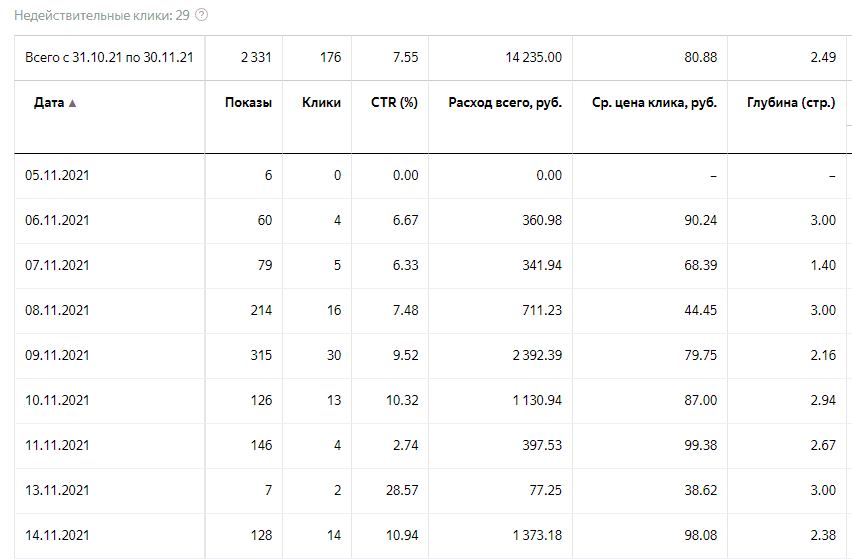The width and height of the screenshot is (852, 559).
Task: Select the 05.11.2021 date row
Action: pos(57,175)
